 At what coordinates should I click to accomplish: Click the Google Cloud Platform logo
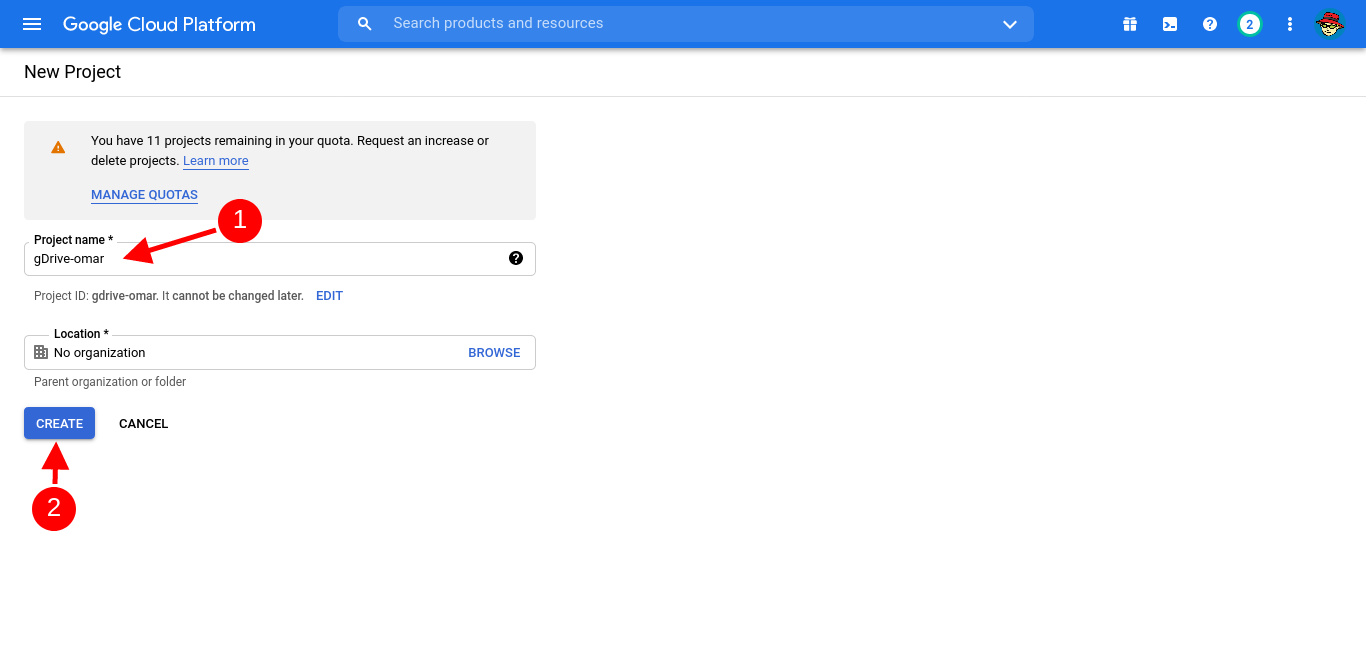point(159,24)
